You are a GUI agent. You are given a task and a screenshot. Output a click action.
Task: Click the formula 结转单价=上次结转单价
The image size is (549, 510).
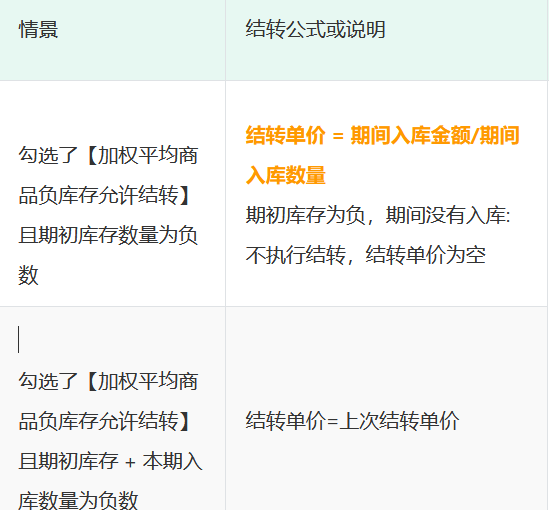(x=352, y=421)
